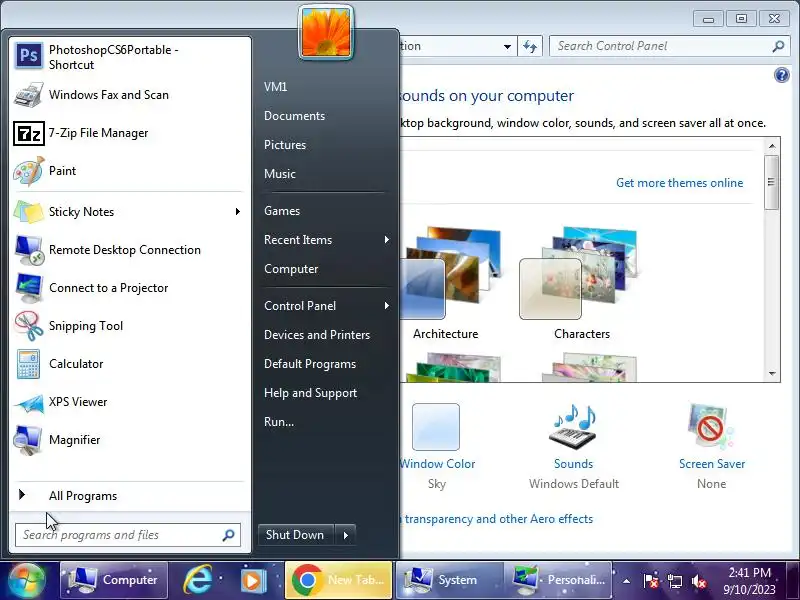Viewport: 800px width, 600px height.
Task: Open Shut Down options arrow
Action: 345,535
